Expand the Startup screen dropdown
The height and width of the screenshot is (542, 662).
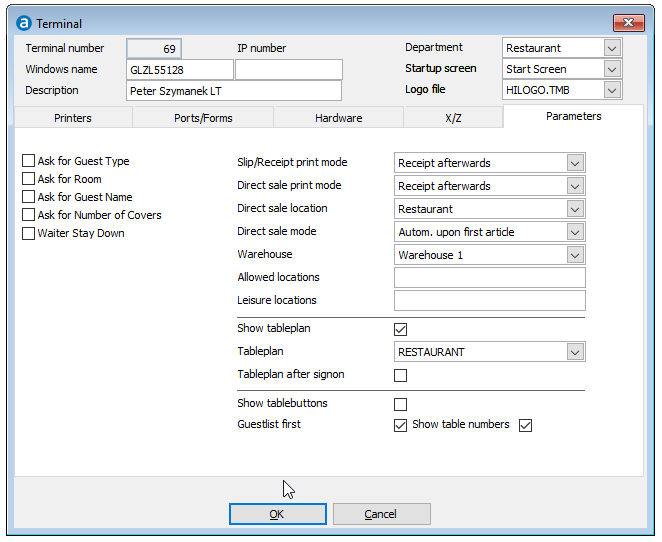click(x=612, y=69)
